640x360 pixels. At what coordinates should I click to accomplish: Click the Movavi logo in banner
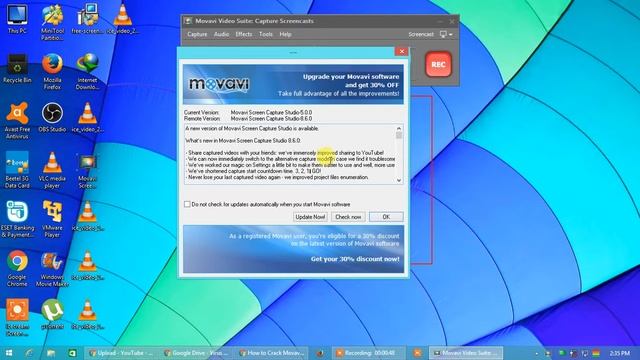point(219,84)
